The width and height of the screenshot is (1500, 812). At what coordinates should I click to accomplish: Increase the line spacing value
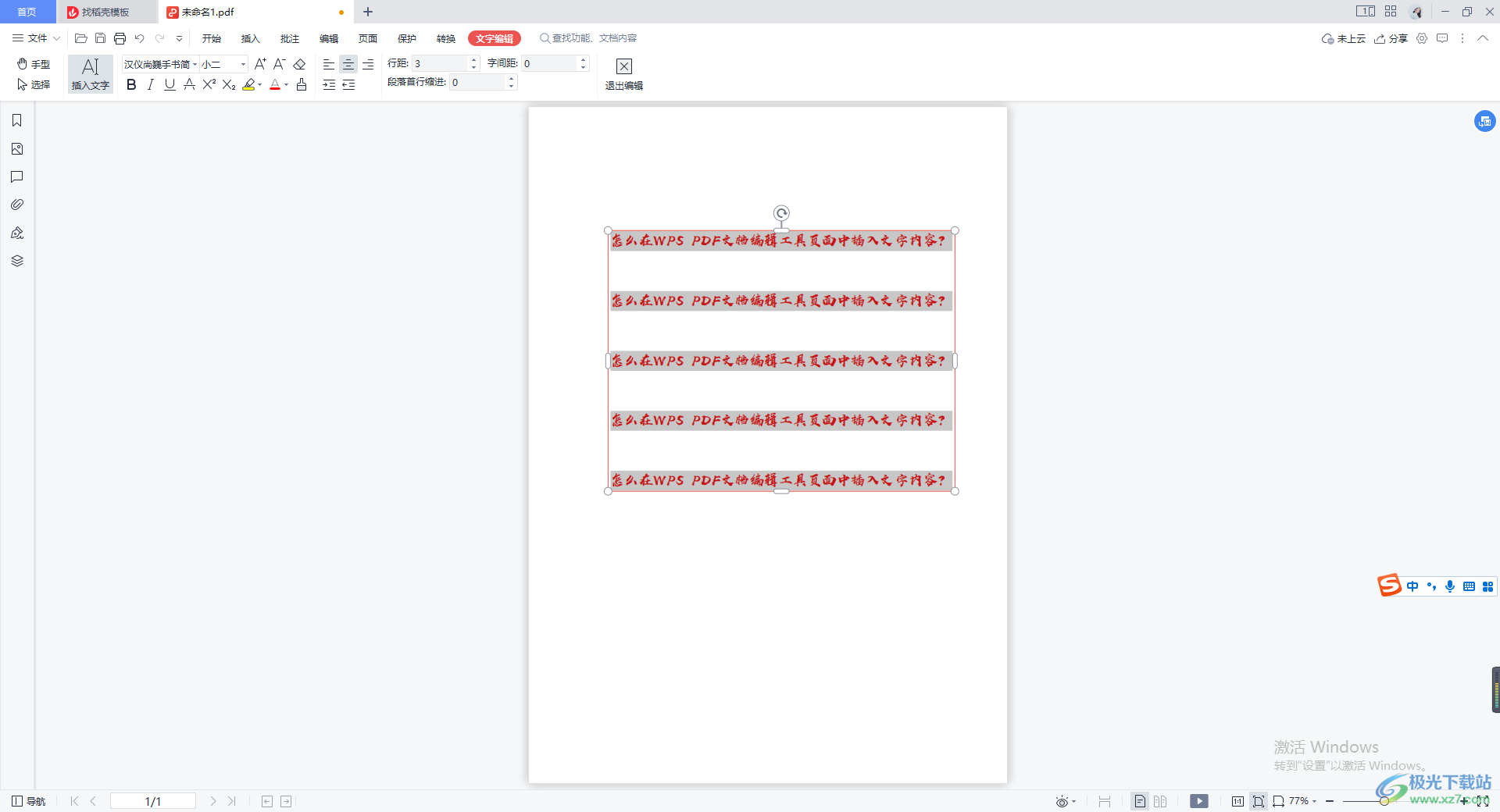tap(473, 60)
